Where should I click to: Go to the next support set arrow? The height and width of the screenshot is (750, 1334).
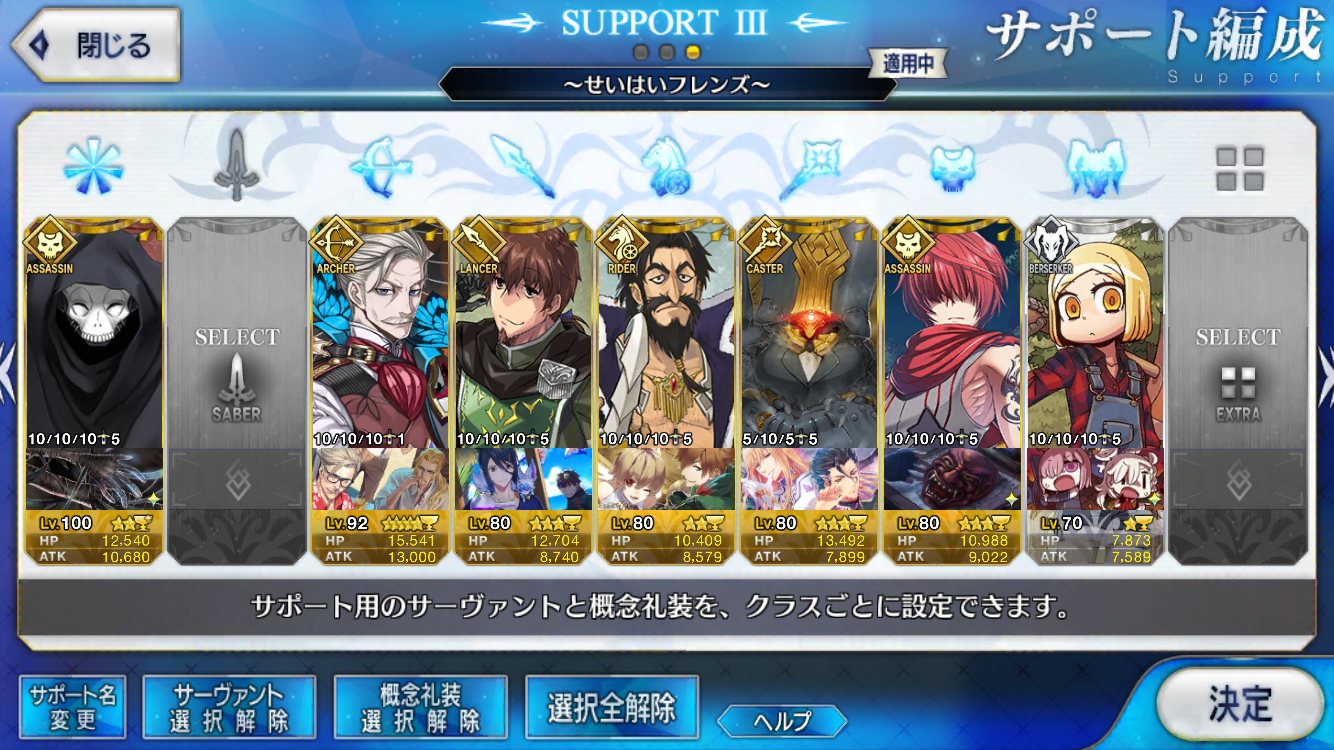(1326, 362)
